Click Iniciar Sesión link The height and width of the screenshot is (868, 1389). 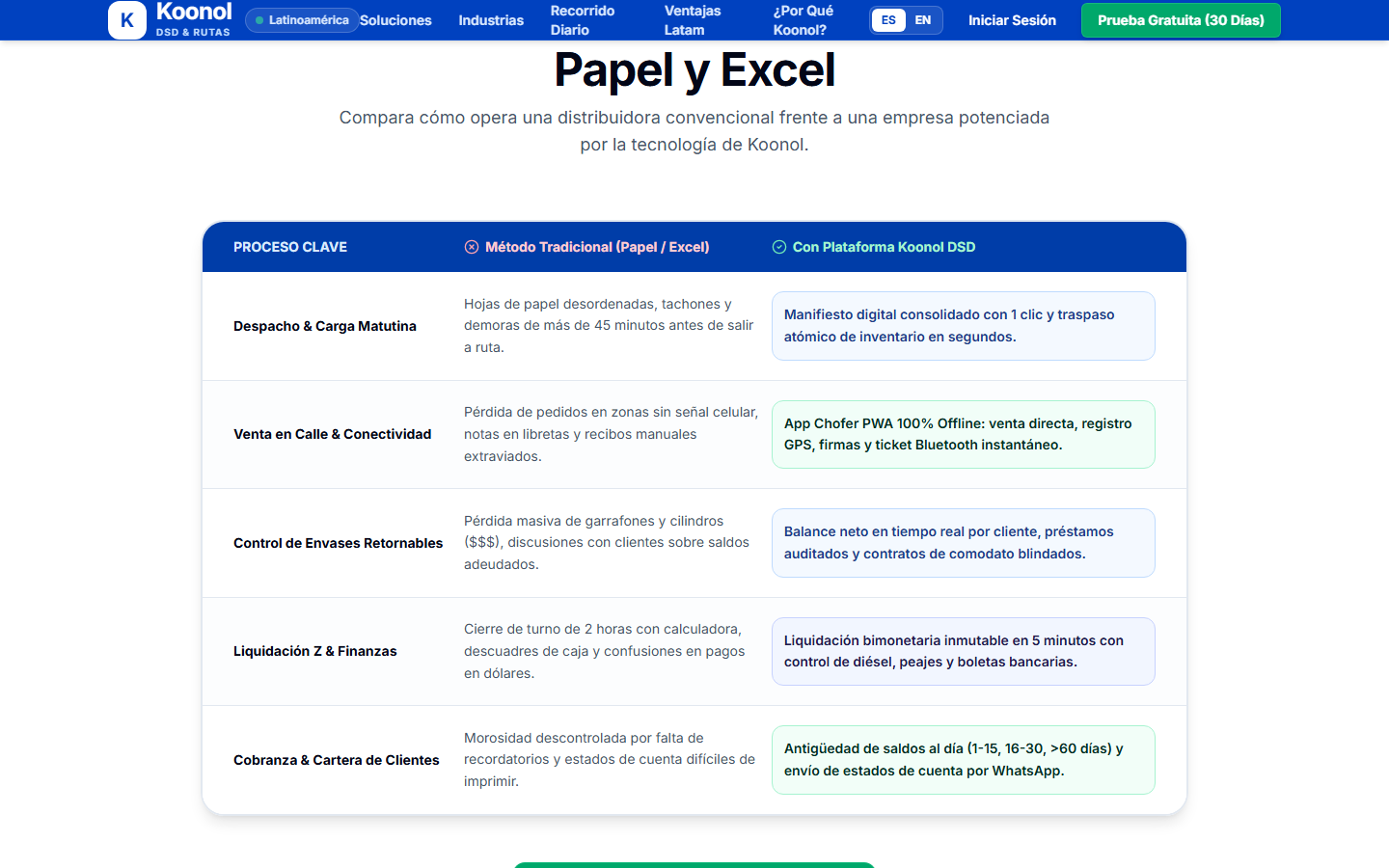[1012, 20]
